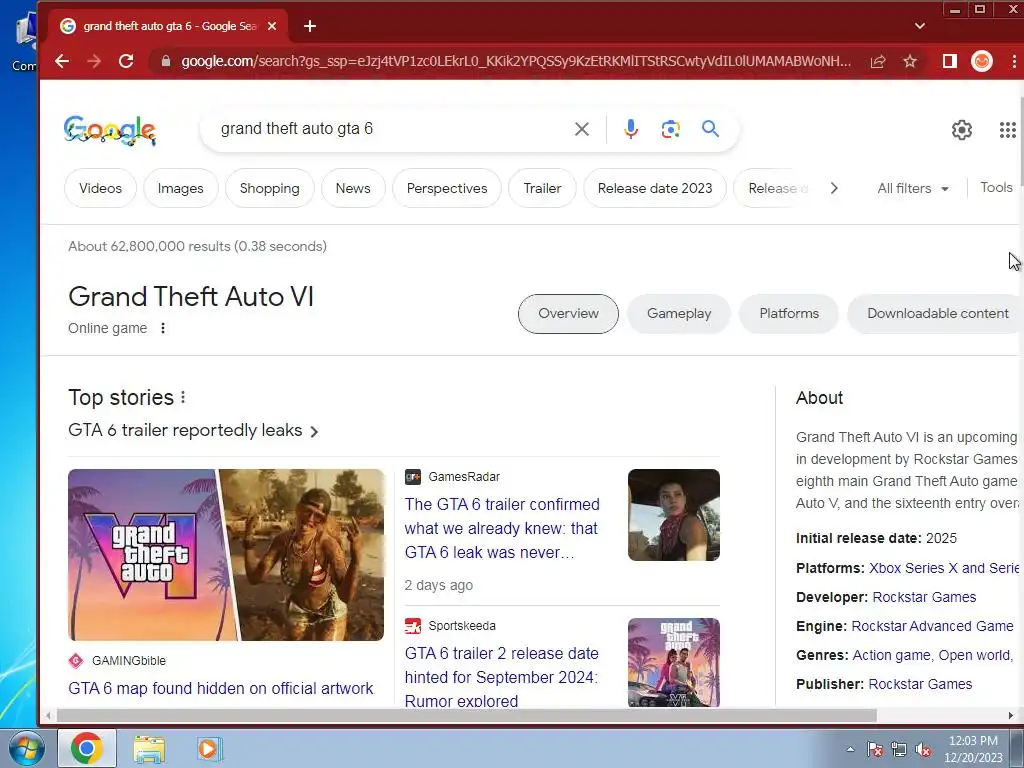
Task: Expand GTA 6 trailer reportedly leaks
Action: click(193, 430)
